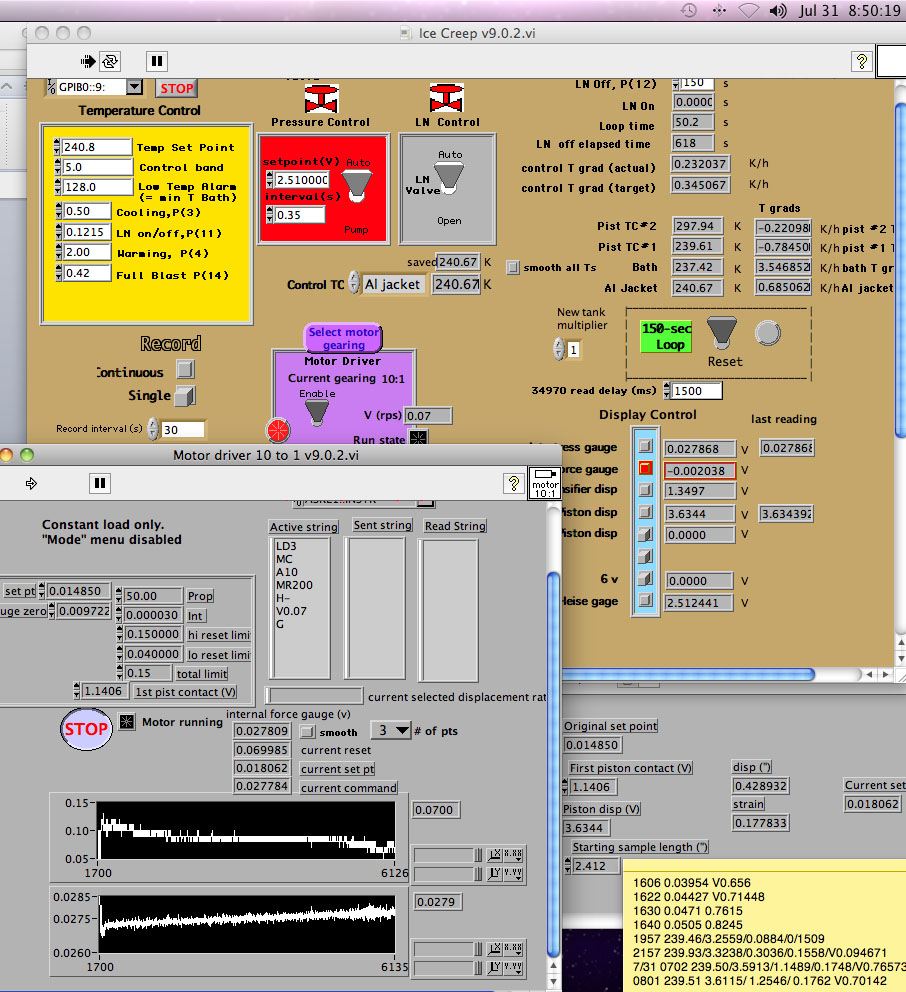Click the LN Control red valve icon
This screenshot has width=906, height=992.
point(446,99)
